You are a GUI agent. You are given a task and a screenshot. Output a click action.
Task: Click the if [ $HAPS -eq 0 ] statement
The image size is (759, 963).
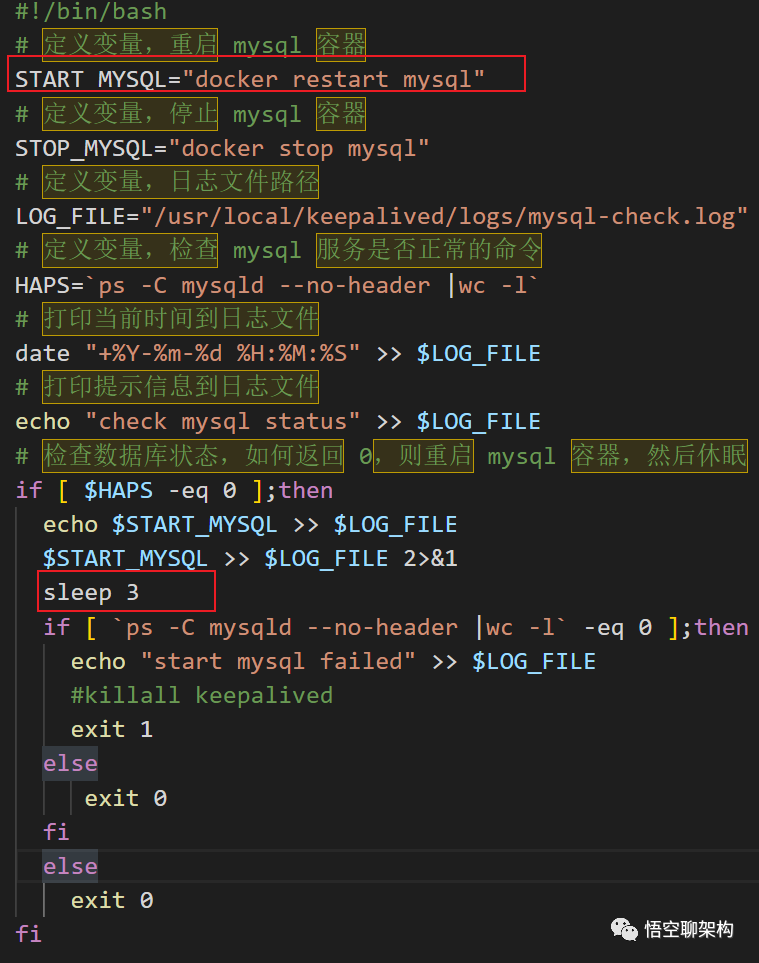[174, 491]
